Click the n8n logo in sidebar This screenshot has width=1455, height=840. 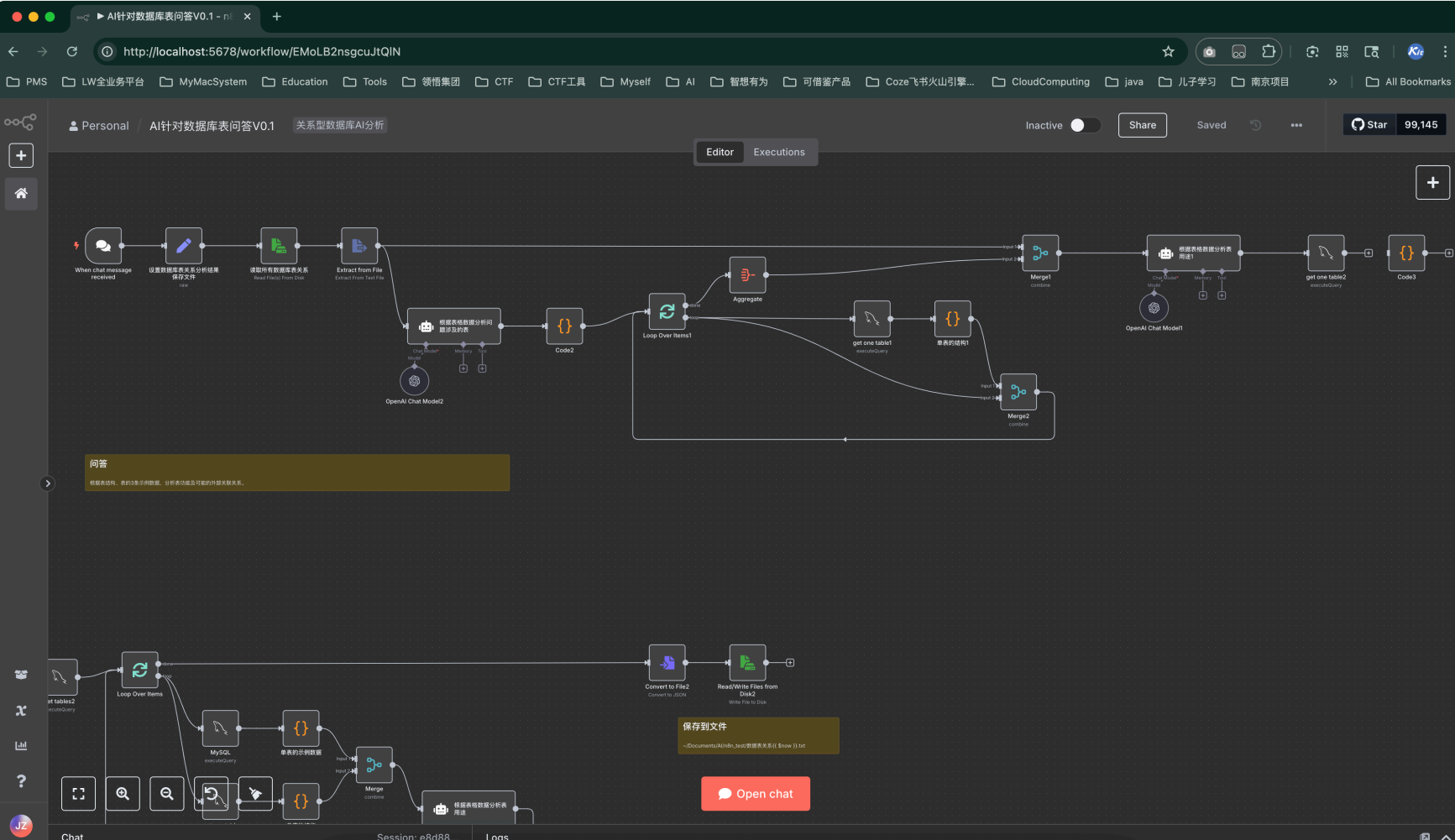coord(20,123)
